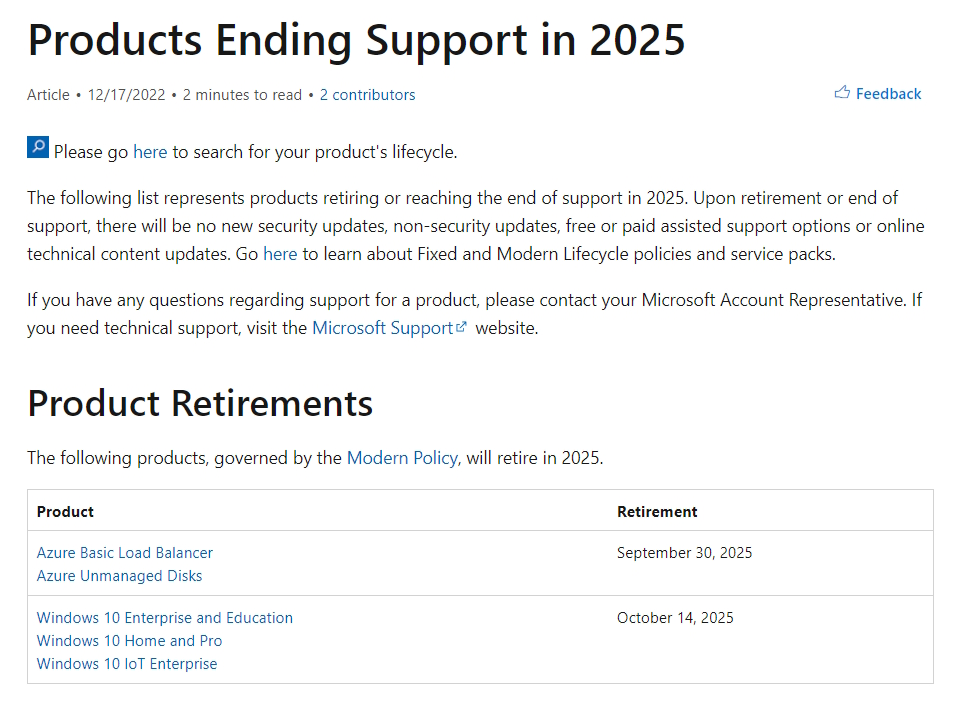Open the Azure Basic Load Balancer link
This screenshot has width=958, height=708.
[x=124, y=552]
